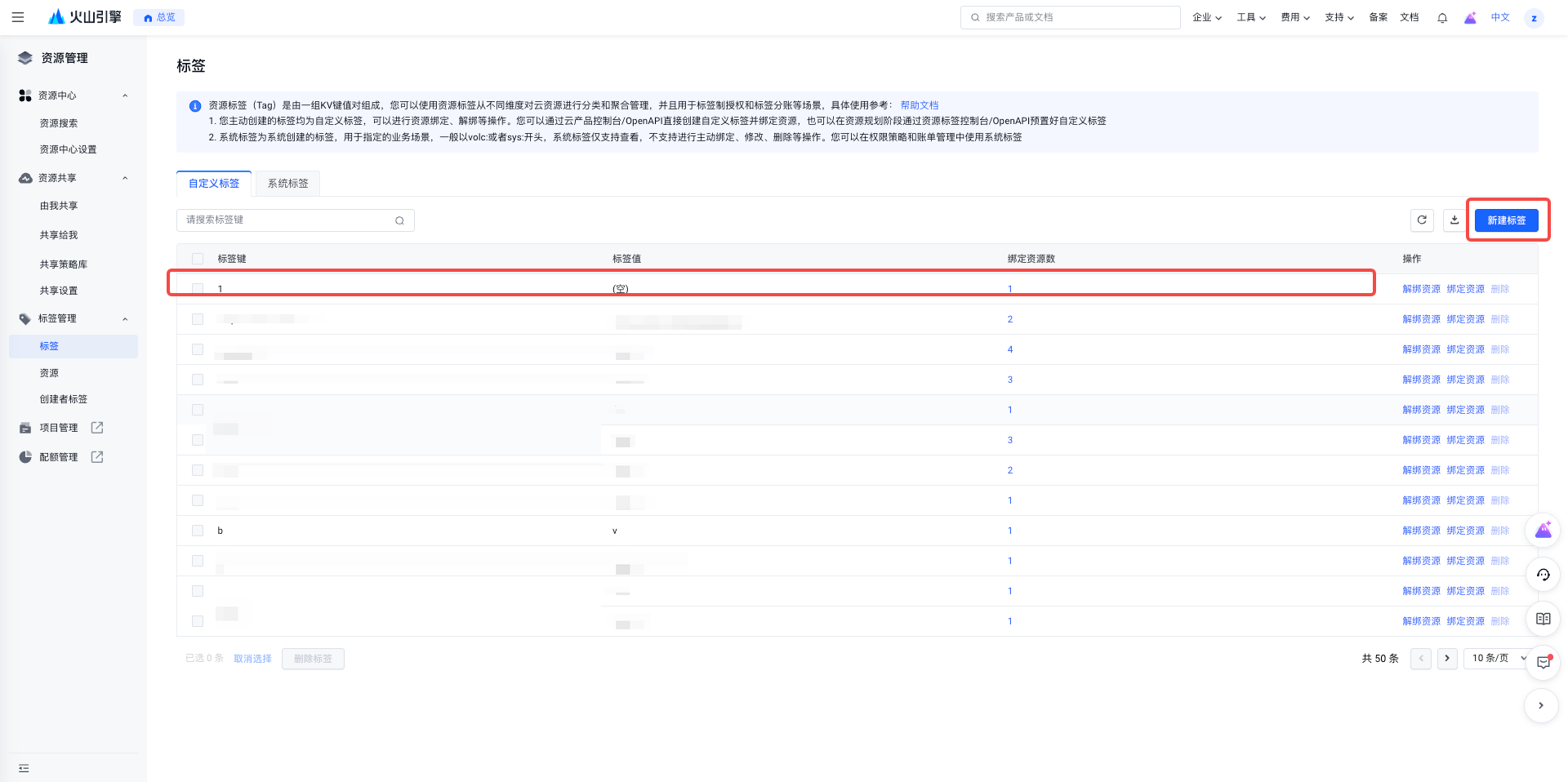Image resolution: width=1568 pixels, height=782 pixels.
Task: Open quota management external link icon
Action: coord(97,457)
